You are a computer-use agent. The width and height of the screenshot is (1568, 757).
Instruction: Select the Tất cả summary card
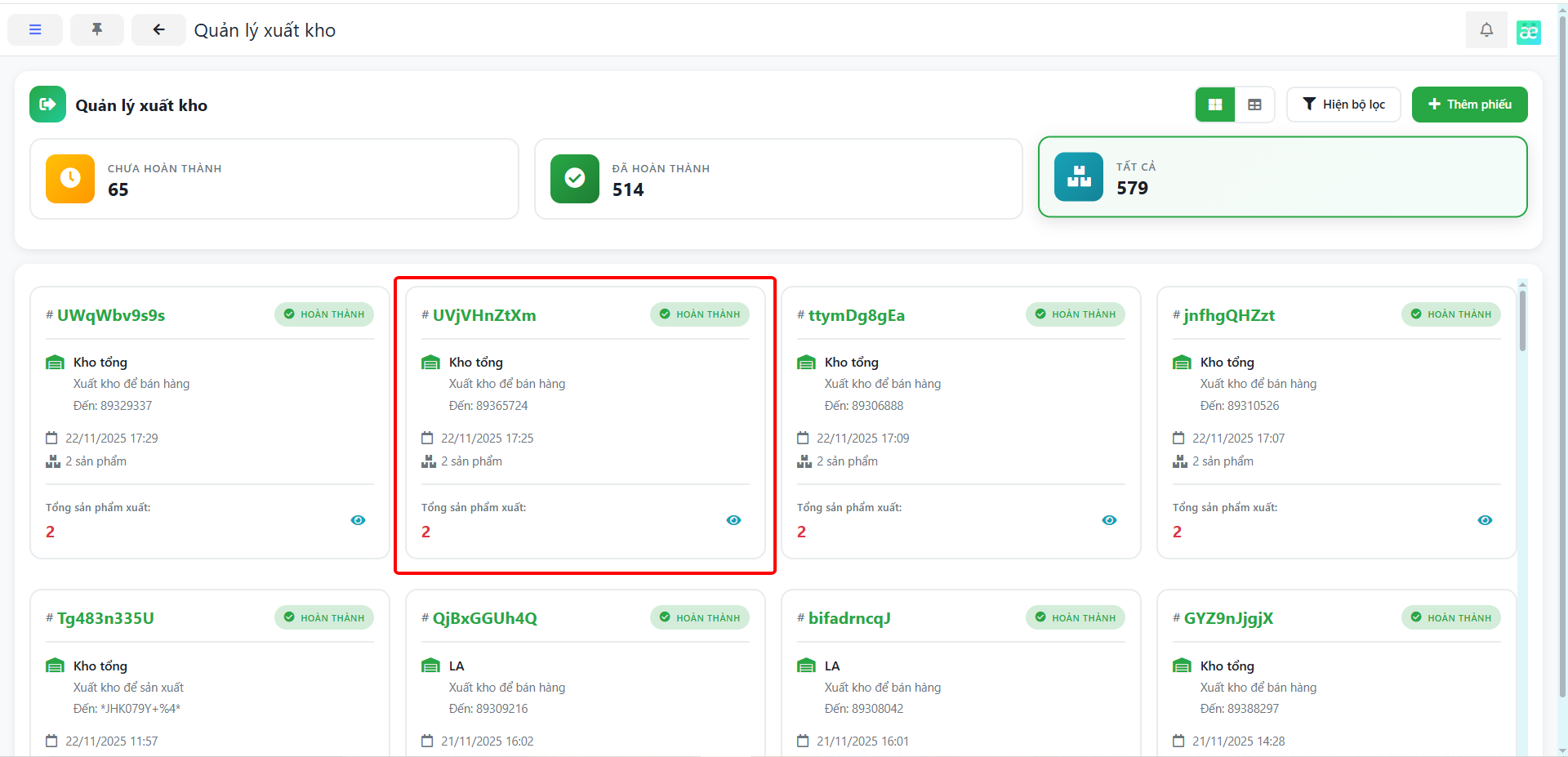(1282, 177)
